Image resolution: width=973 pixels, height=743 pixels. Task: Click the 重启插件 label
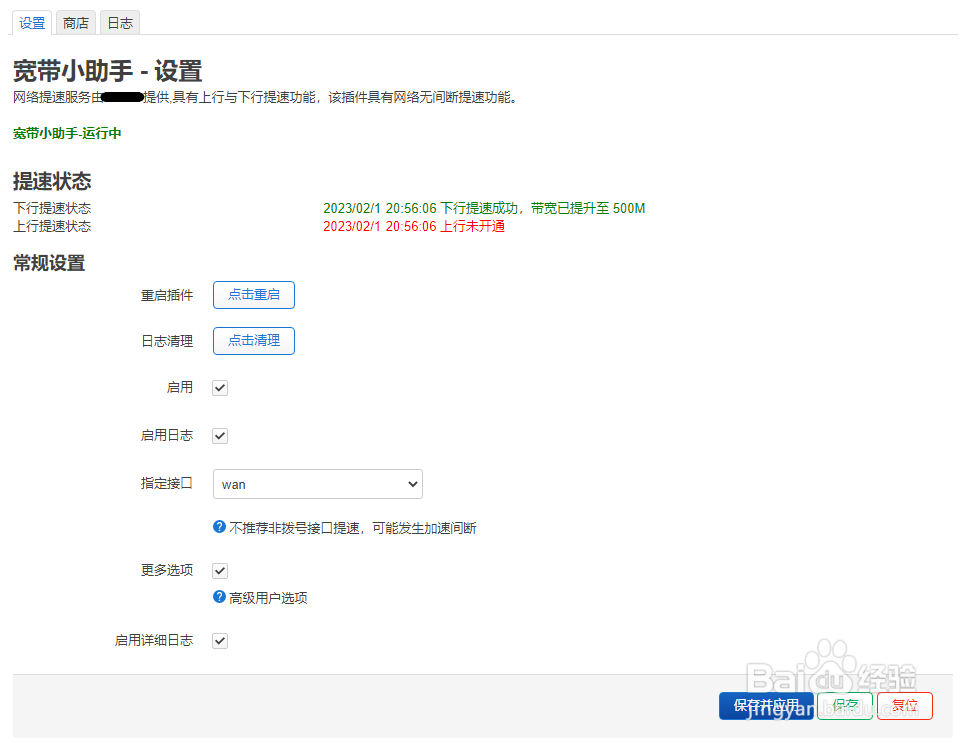click(167, 295)
